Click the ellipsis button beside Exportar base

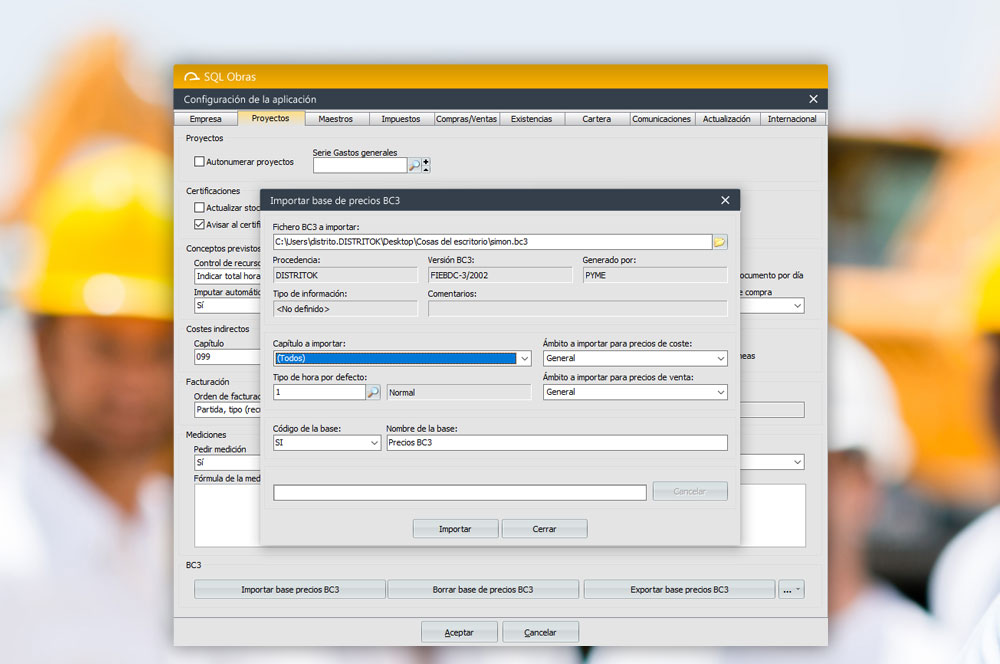pyautogui.click(x=791, y=590)
